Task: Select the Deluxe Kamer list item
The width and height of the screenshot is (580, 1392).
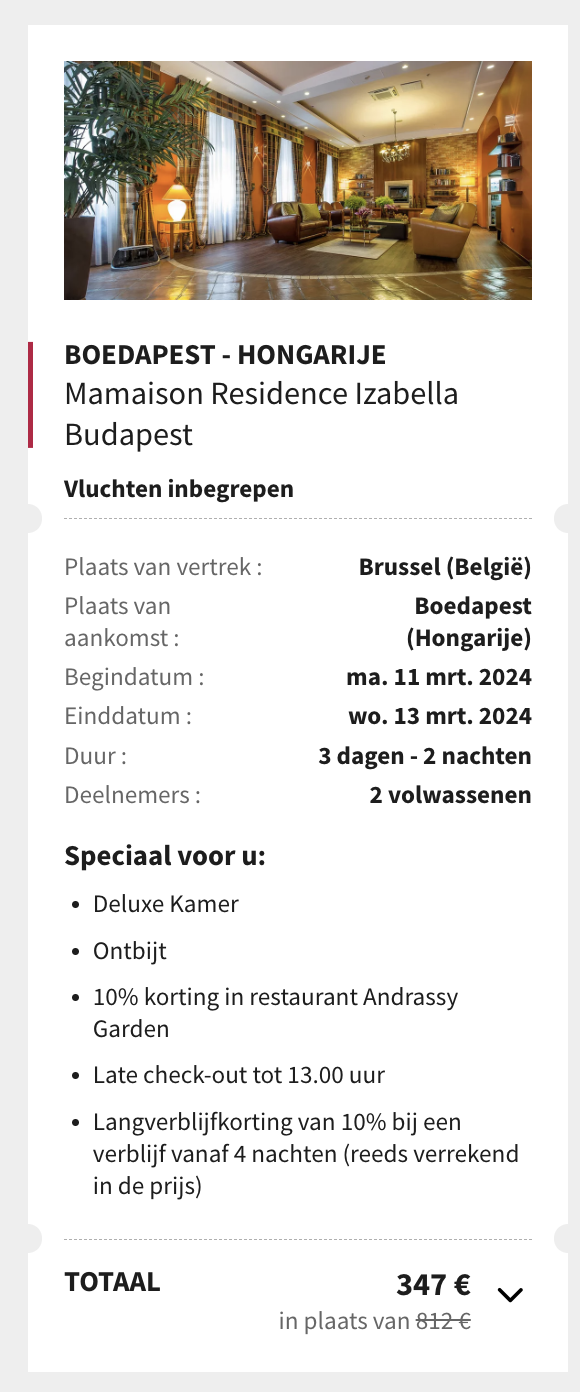Action: coord(166,904)
